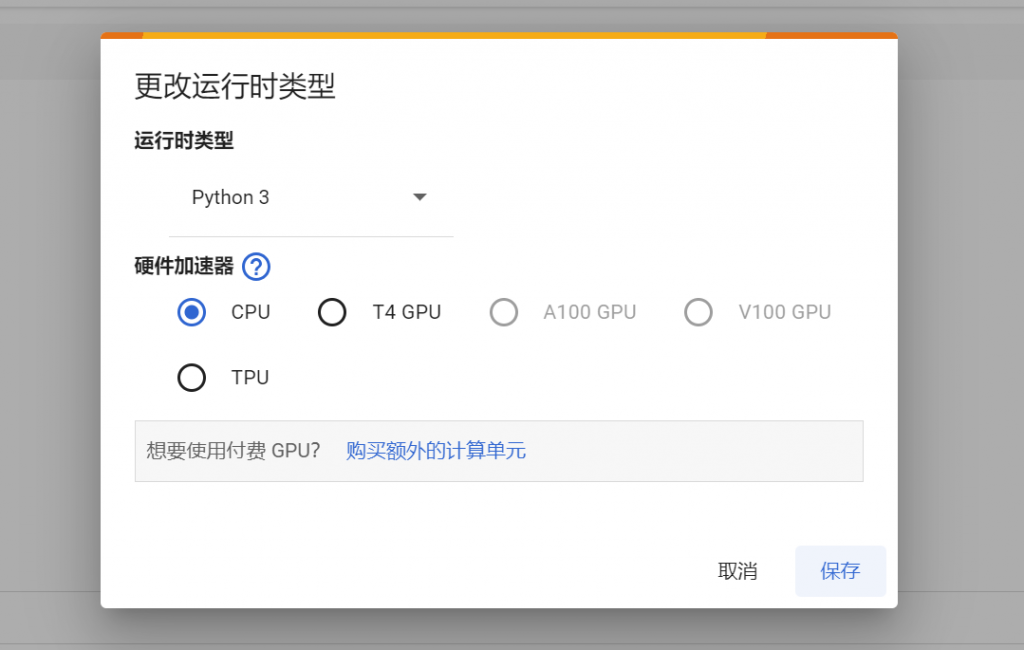
Task: Choose the T4 GPU radio button
Action: pyautogui.click(x=332, y=312)
